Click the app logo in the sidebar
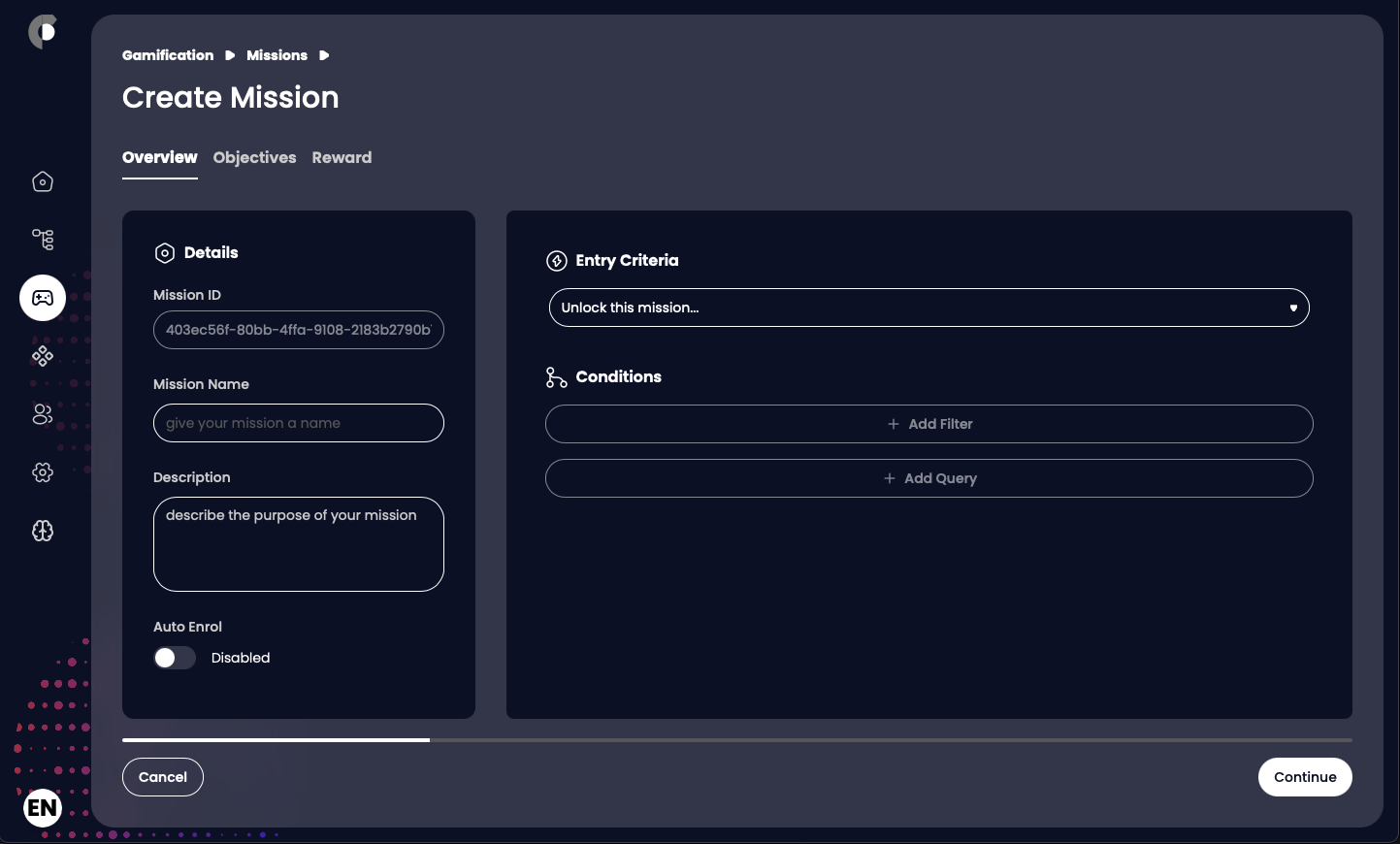The width and height of the screenshot is (1400, 844). coord(43,32)
